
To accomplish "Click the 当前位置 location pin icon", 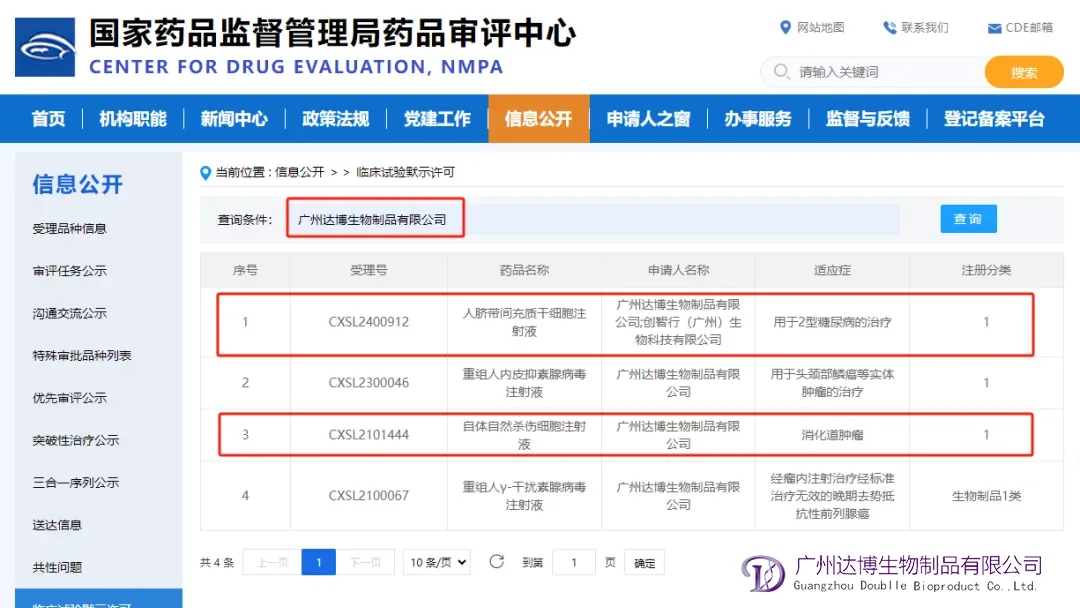I will [x=206, y=173].
